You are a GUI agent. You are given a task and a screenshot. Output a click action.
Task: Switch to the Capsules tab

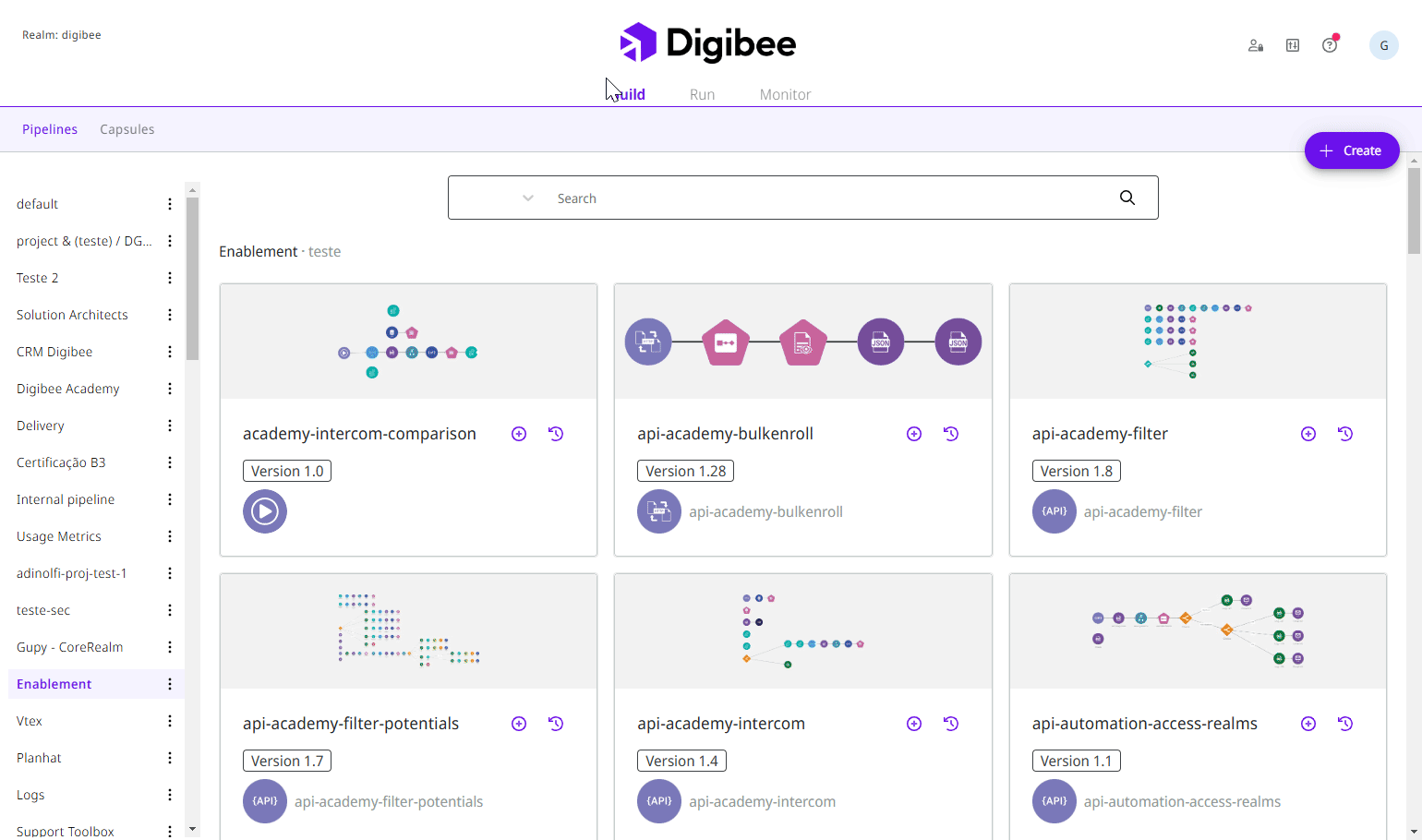(x=127, y=129)
